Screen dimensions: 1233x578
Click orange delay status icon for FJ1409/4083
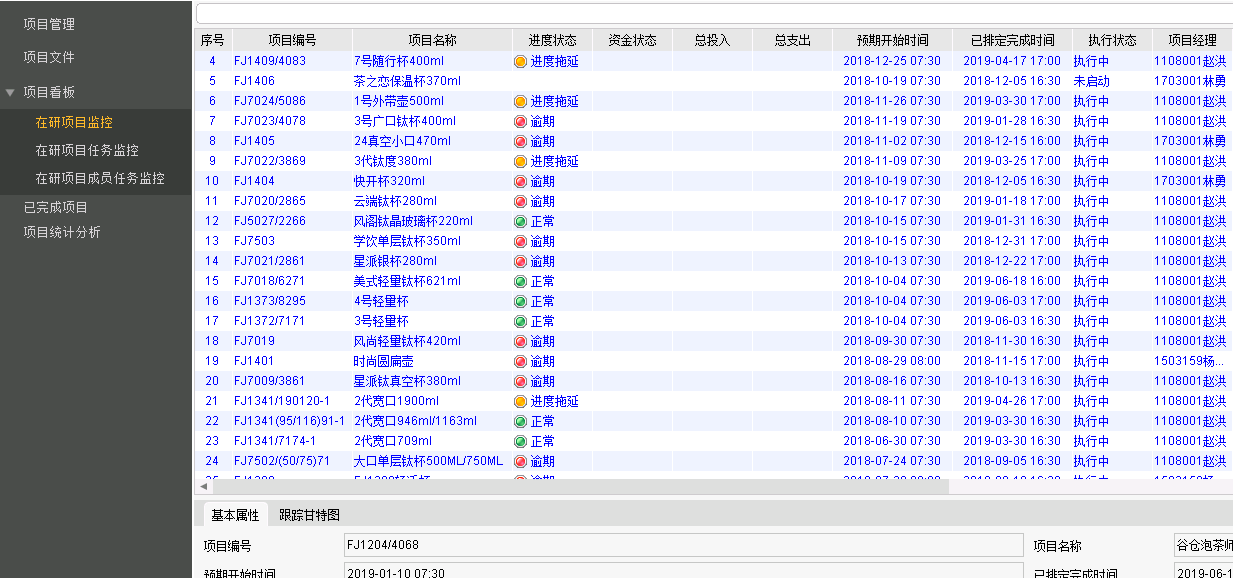[520, 61]
